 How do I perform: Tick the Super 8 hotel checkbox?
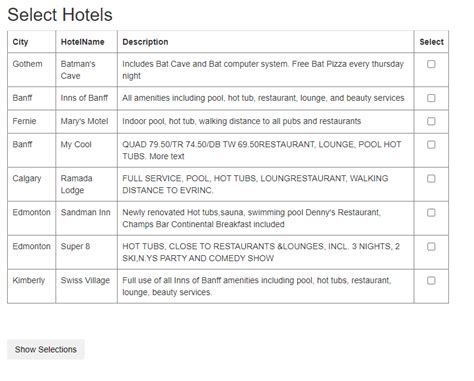(431, 247)
